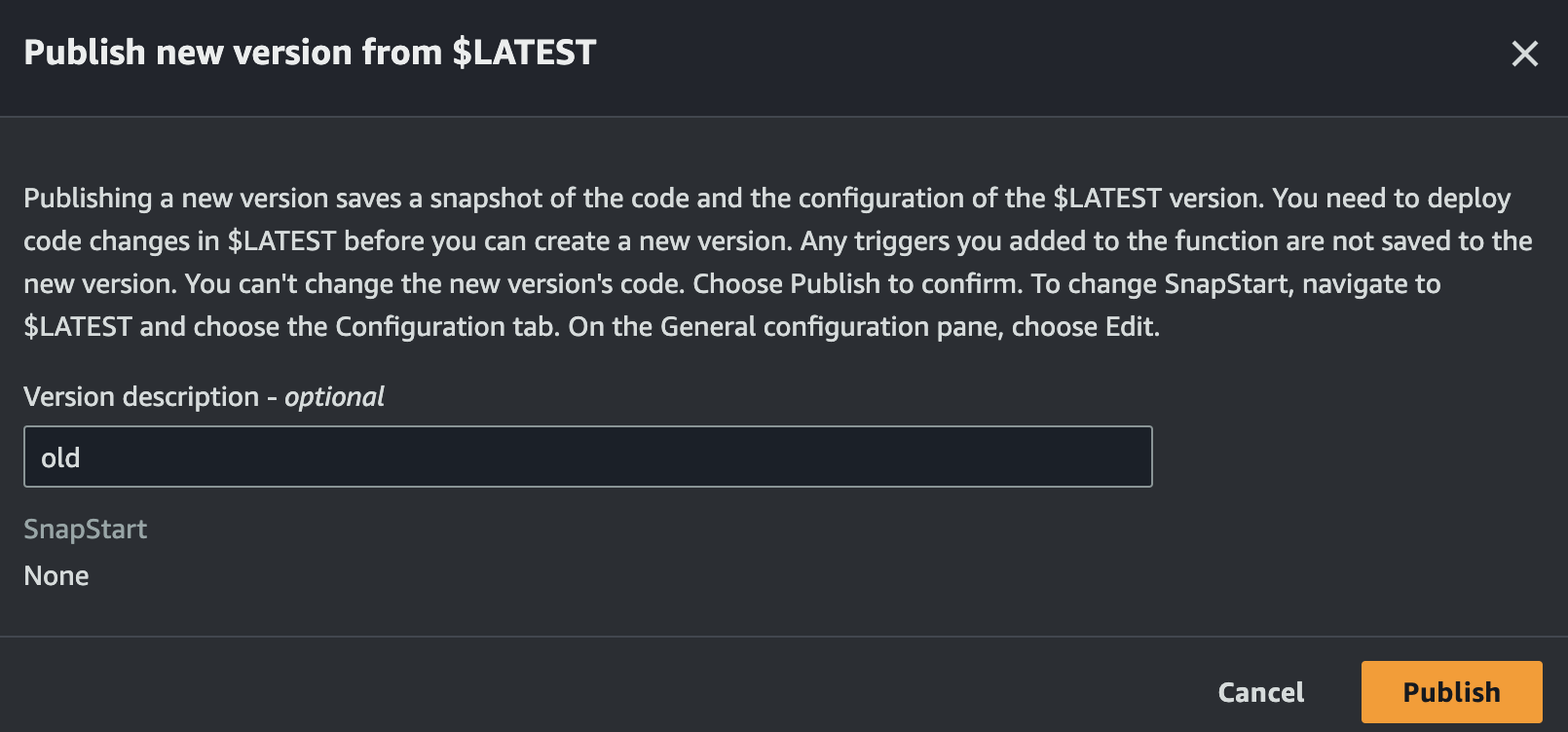Click the grey SnapStart field label
Screen dimensions: 1568x732
[86, 530]
